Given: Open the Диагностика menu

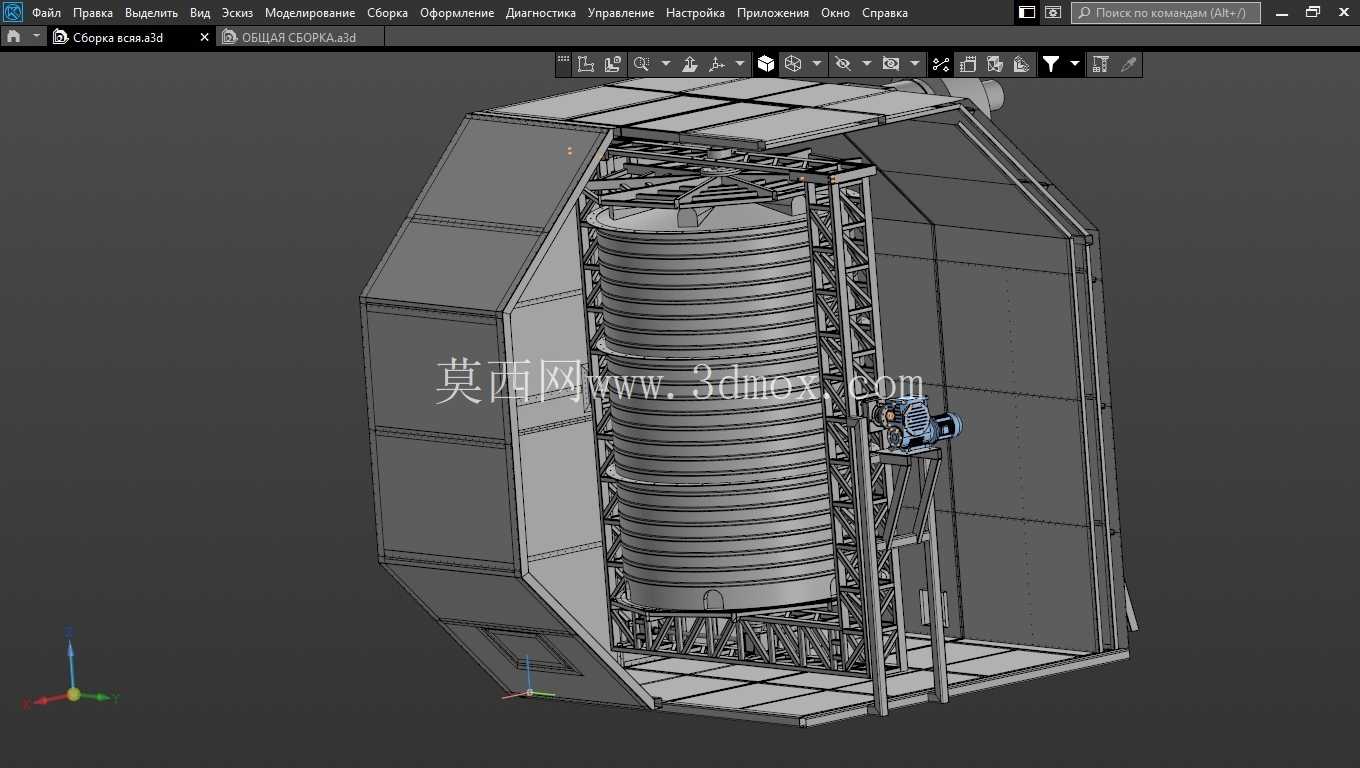Looking at the screenshot, I should pyautogui.click(x=541, y=13).
